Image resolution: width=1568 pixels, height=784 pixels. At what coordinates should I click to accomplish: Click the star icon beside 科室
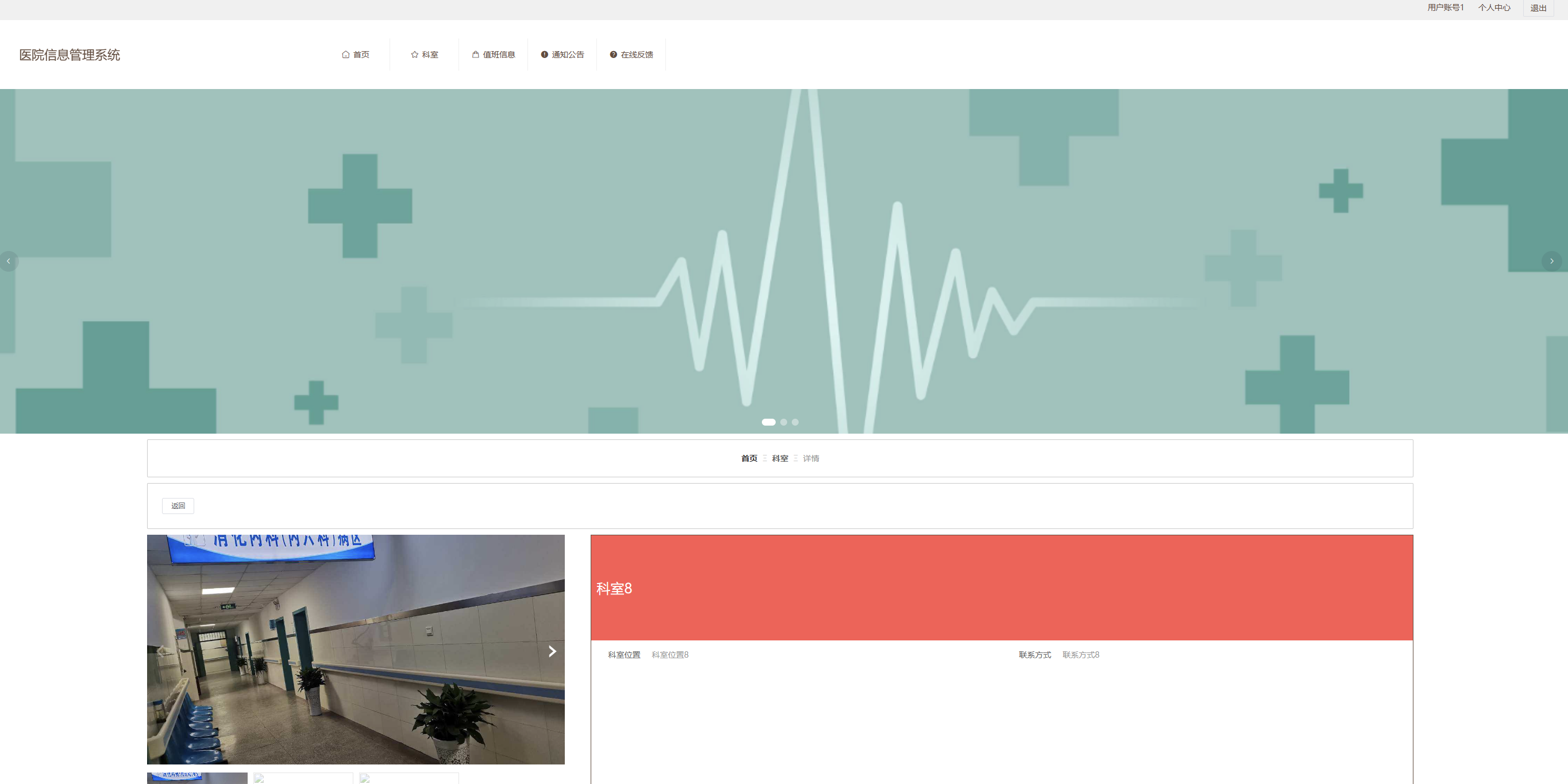point(414,55)
